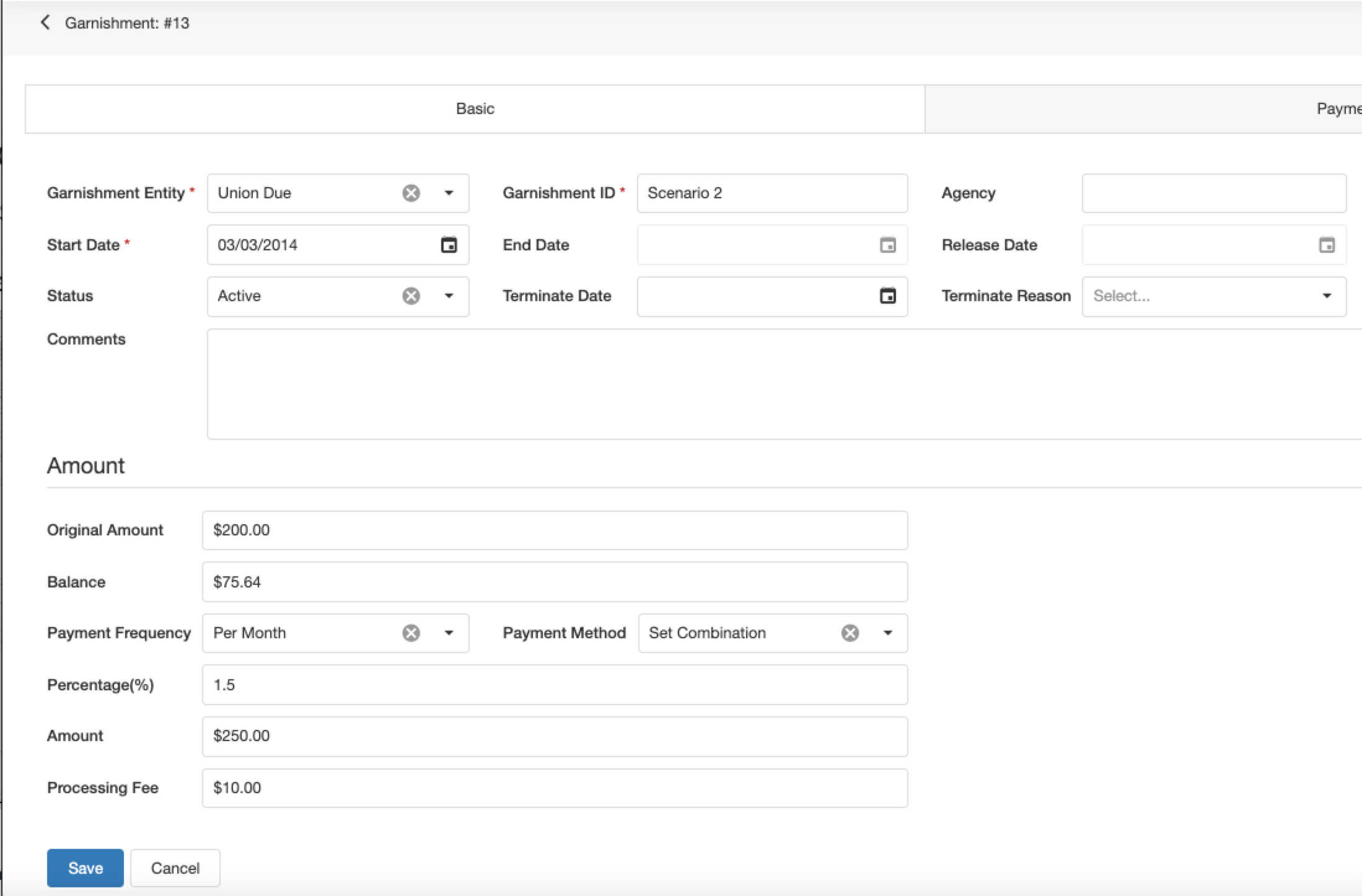Screen dimensions: 1362x896
Task: Open the End Date calendar icon
Action: pyautogui.click(x=887, y=245)
